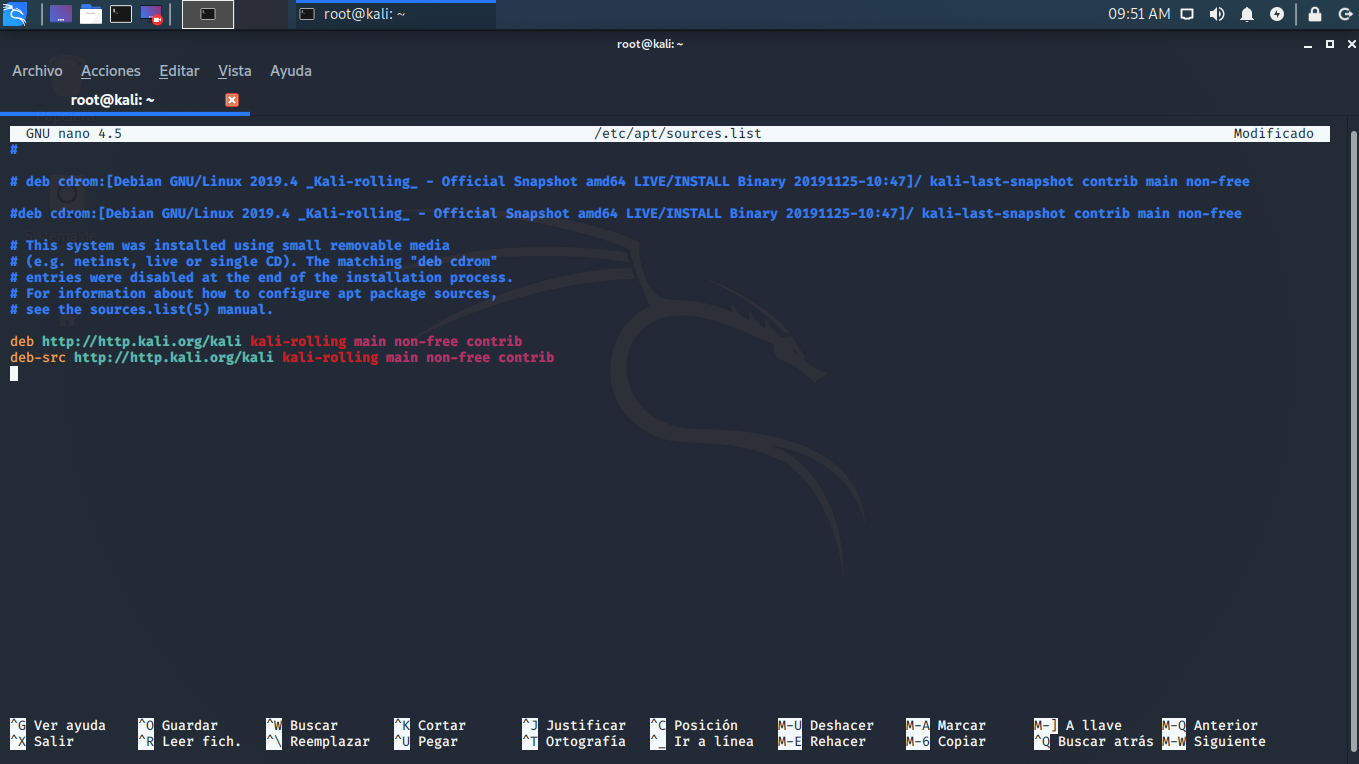Click the ^C Posición shortcut
Image resolution: width=1359 pixels, height=764 pixels.
[x=694, y=726]
